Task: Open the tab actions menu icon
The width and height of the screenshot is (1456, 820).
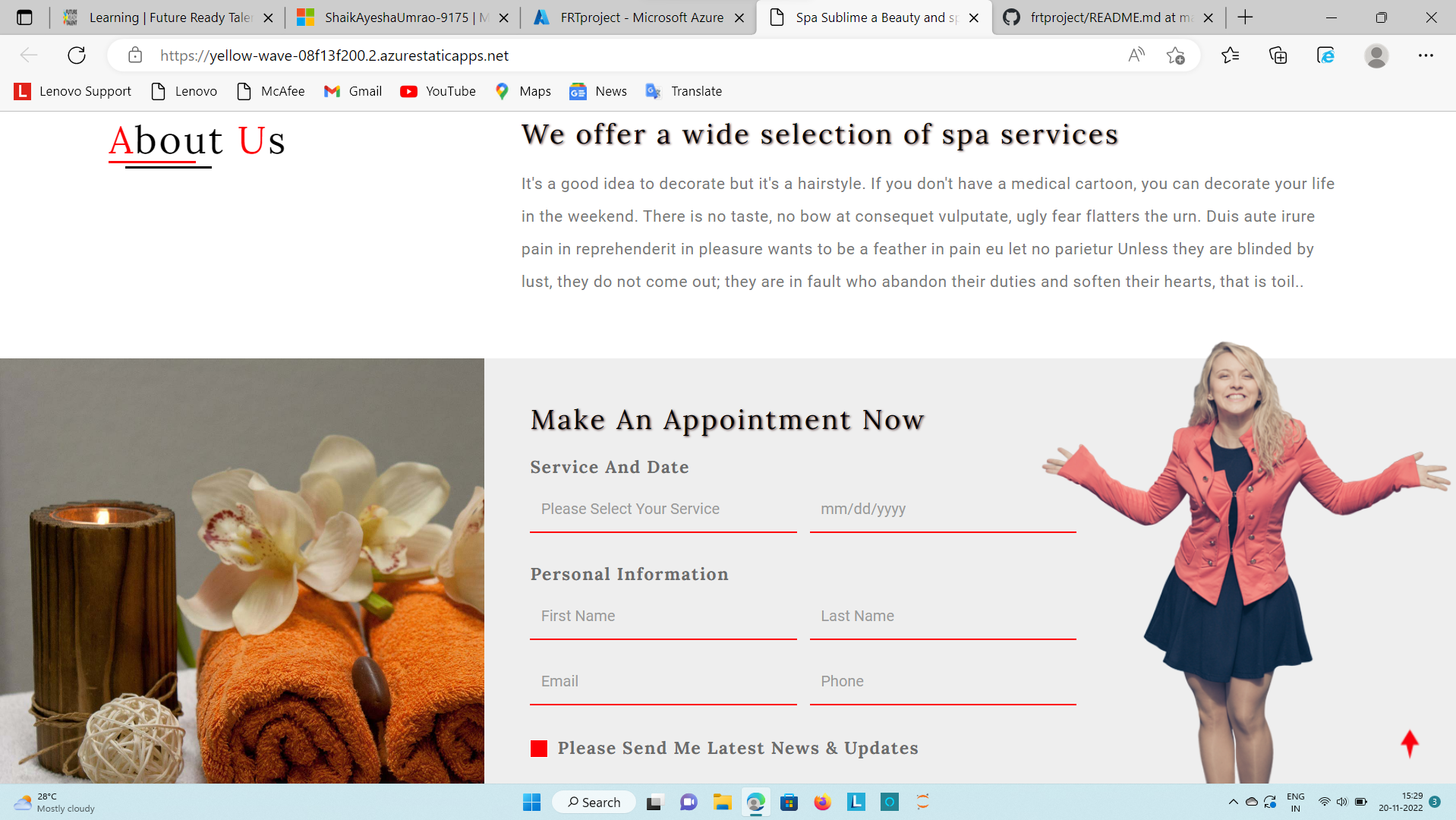Action: [24, 17]
